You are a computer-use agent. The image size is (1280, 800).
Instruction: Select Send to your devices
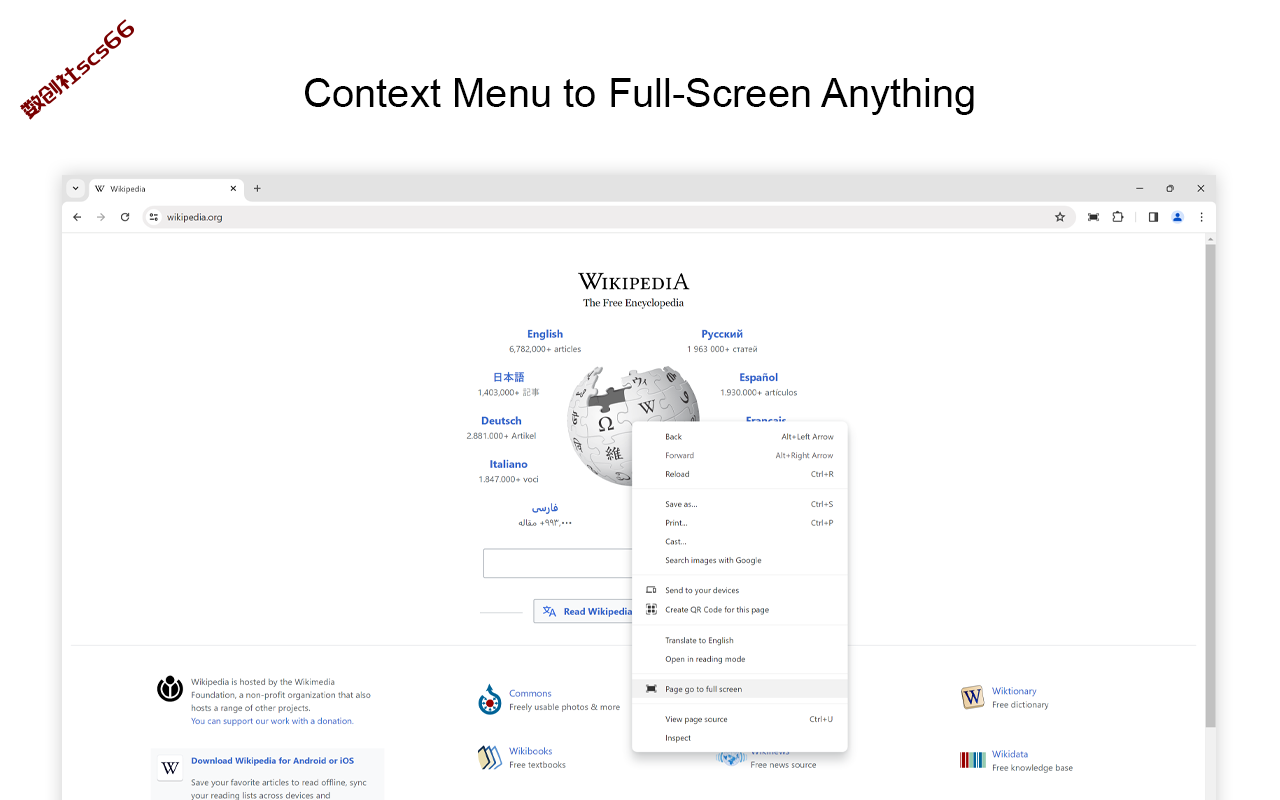(740, 590)
